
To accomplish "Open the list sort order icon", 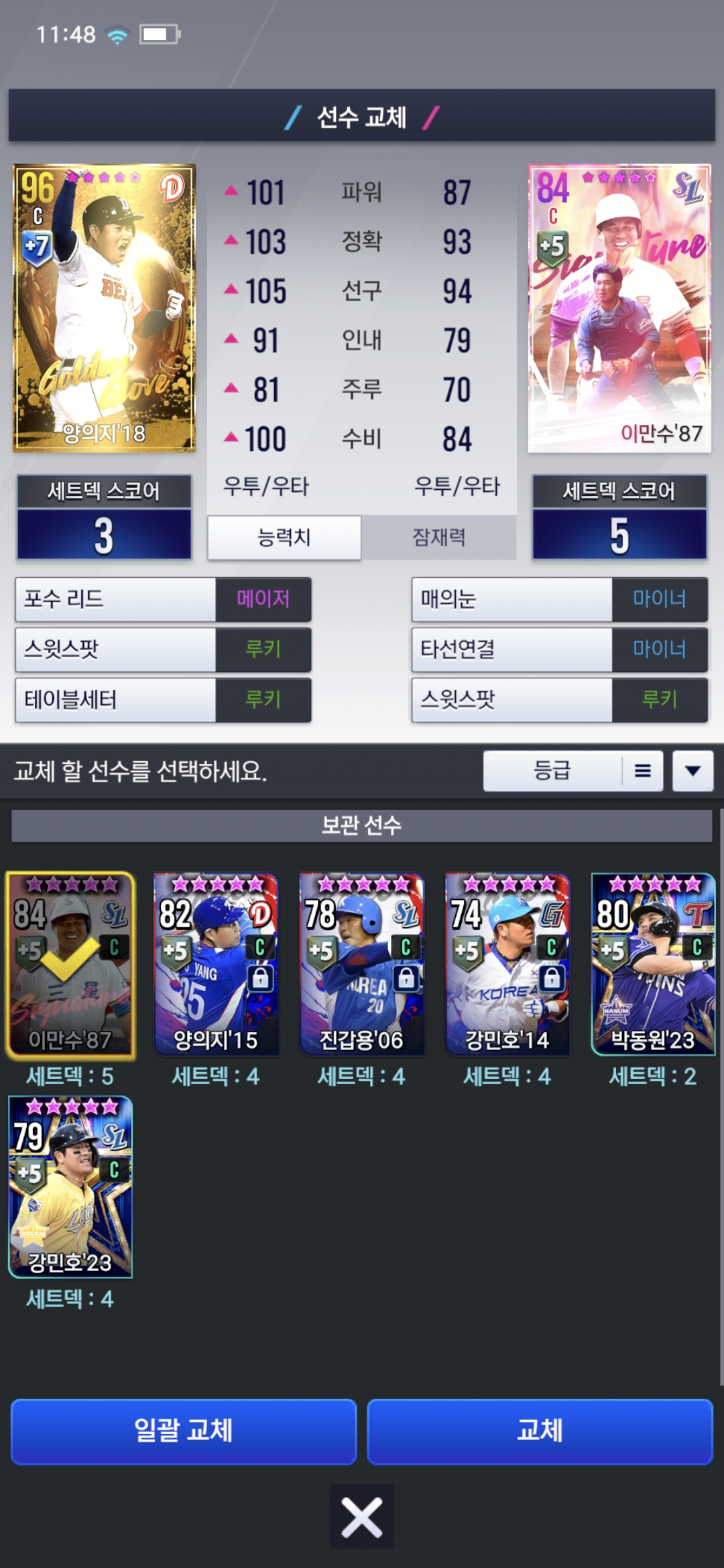I will pyautogui.click(x=643, y=771).
